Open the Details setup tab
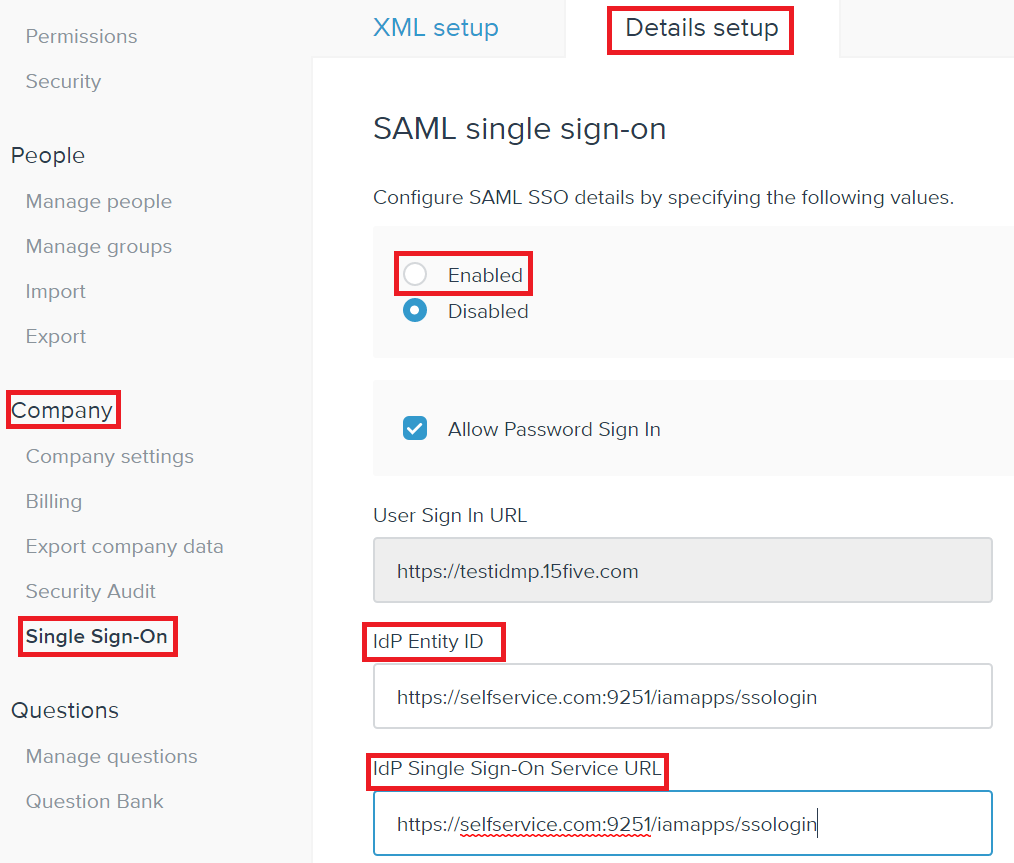 pos(701,28)
